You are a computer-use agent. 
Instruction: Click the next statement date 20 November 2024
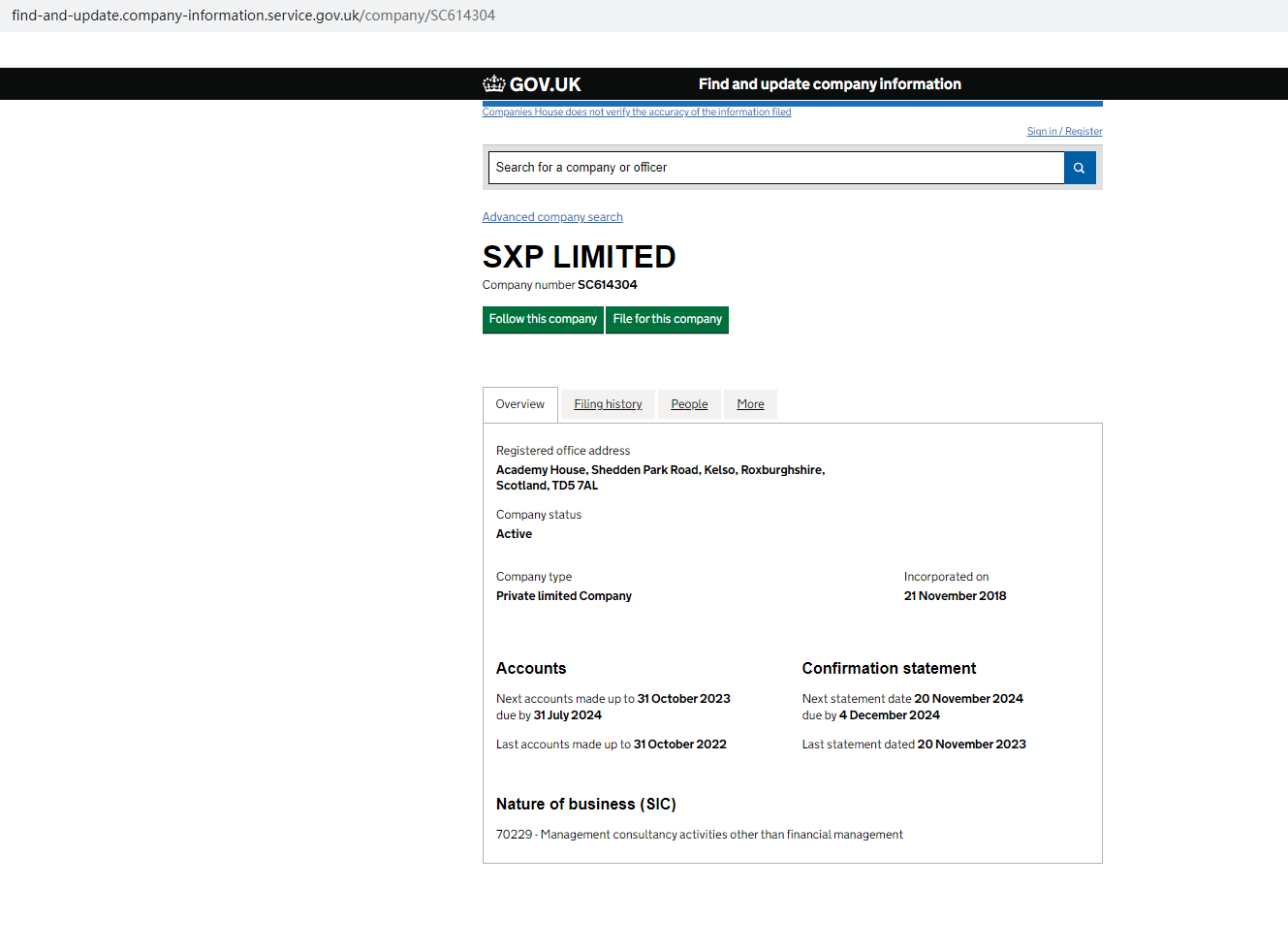(x=969, y=699)
